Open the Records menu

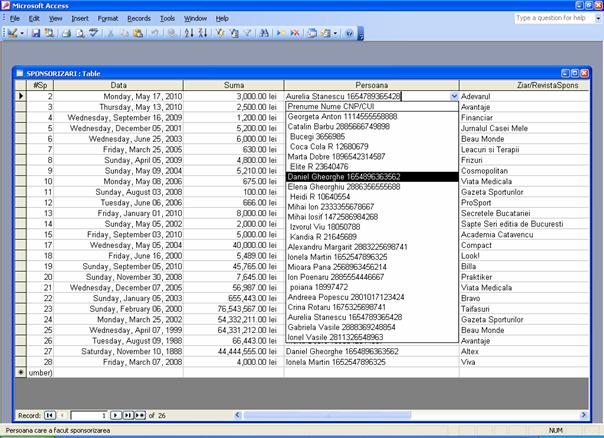(x=139, y=18)
